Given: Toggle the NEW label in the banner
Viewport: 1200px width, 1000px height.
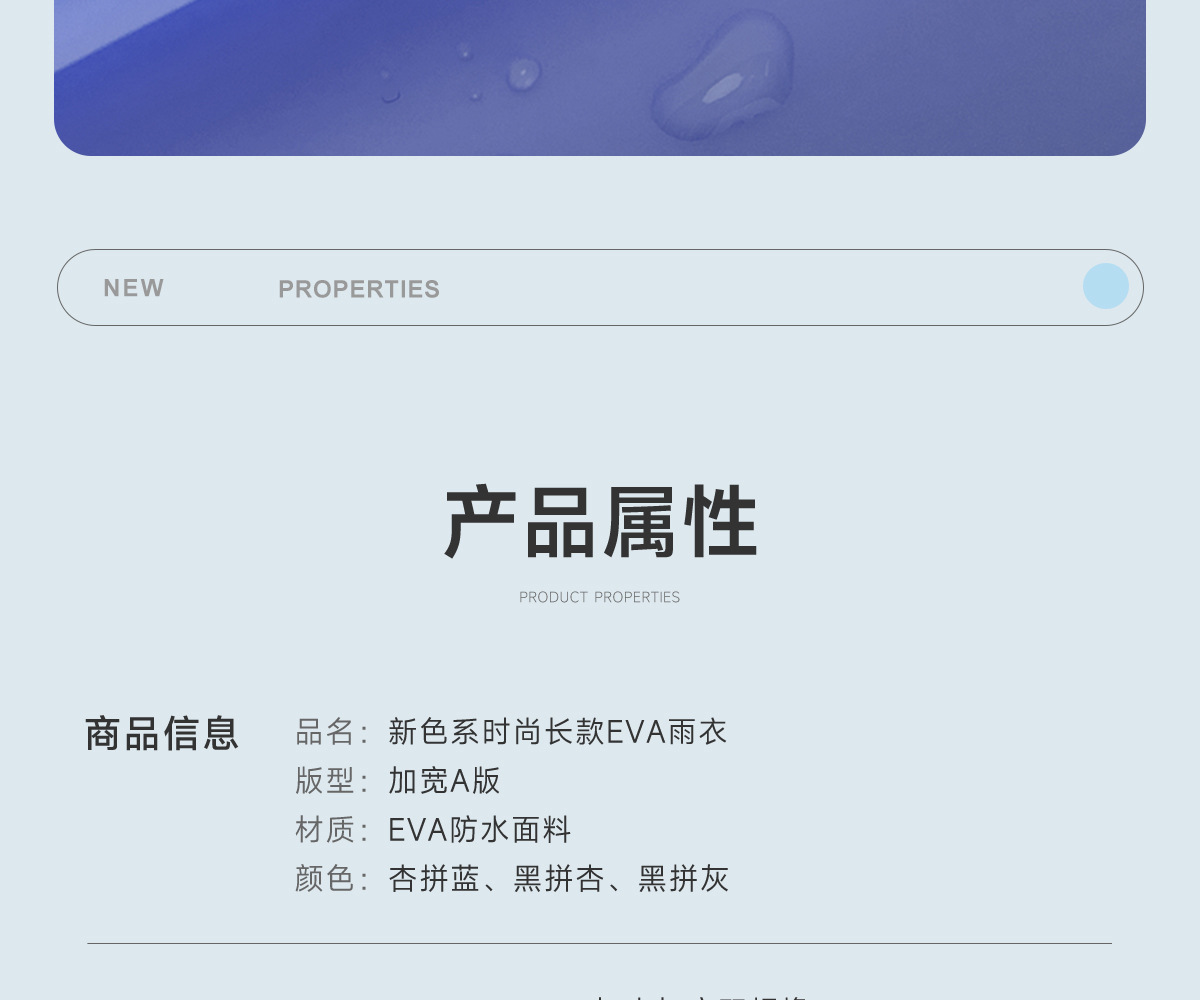Looking at the screenshot, I should (134, 288).
